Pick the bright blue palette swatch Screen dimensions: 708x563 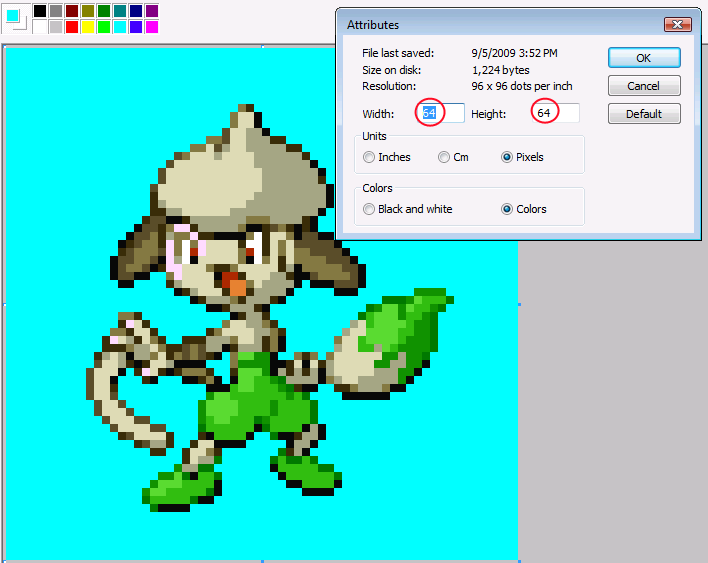[136, 27]
